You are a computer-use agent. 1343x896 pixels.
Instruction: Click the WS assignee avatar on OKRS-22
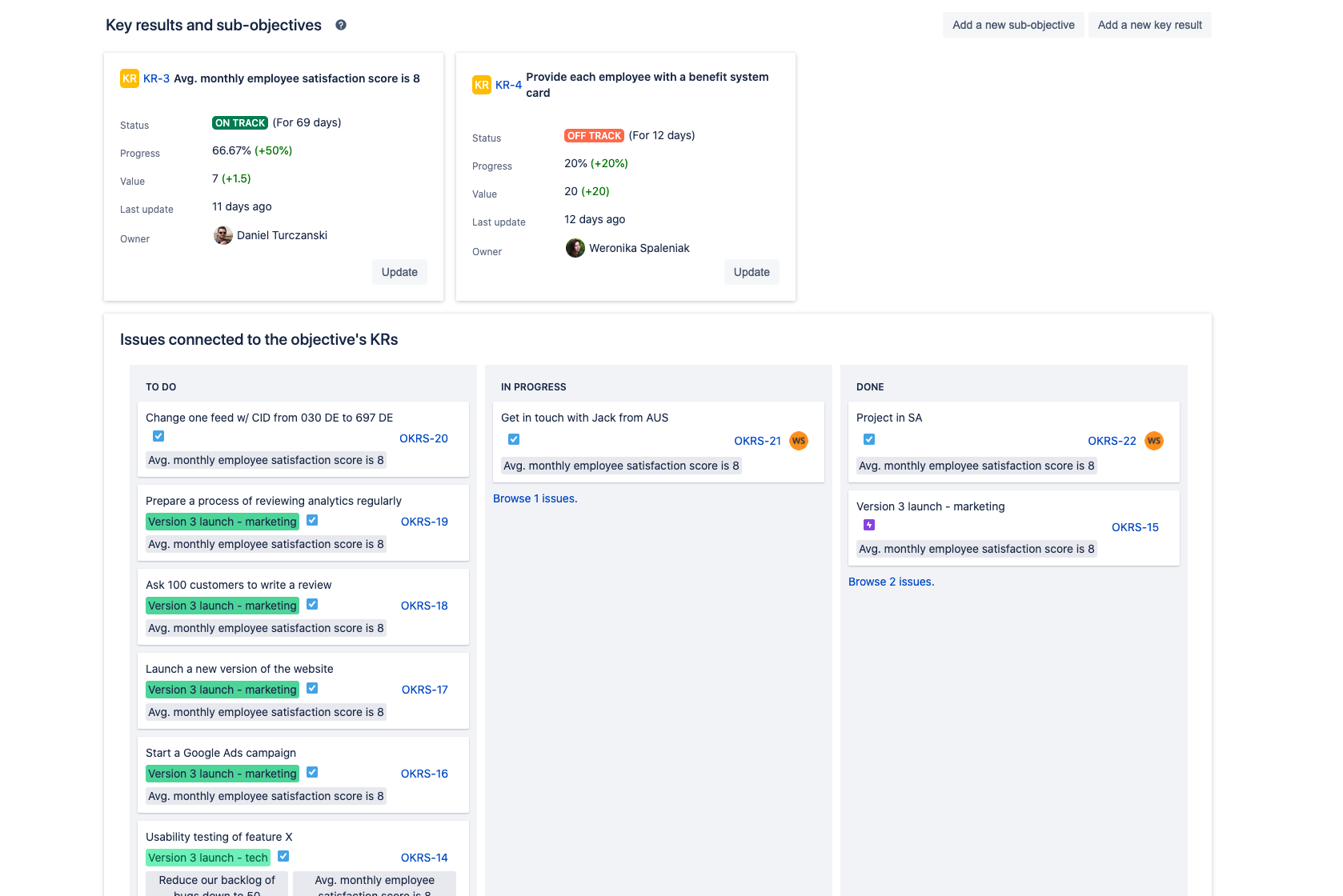(1153, 441)
